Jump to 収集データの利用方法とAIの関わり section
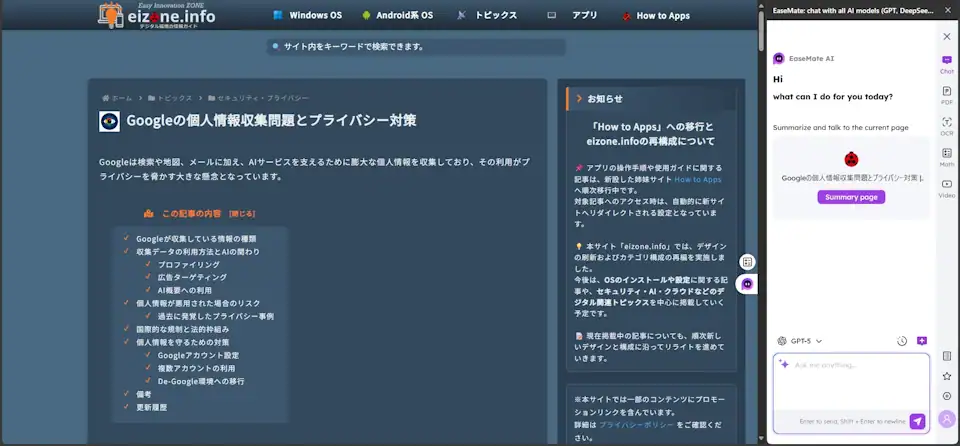The image size is (960, 446). pos(198,252)
